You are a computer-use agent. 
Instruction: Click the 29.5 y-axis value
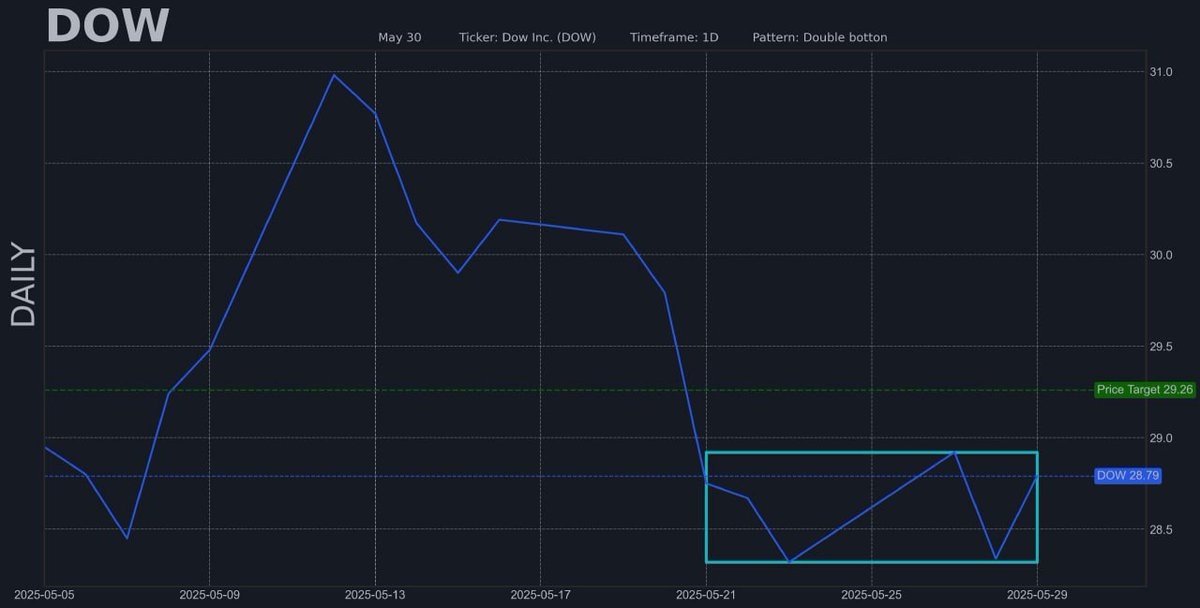pyautogui.click(x=1161, y=347)
